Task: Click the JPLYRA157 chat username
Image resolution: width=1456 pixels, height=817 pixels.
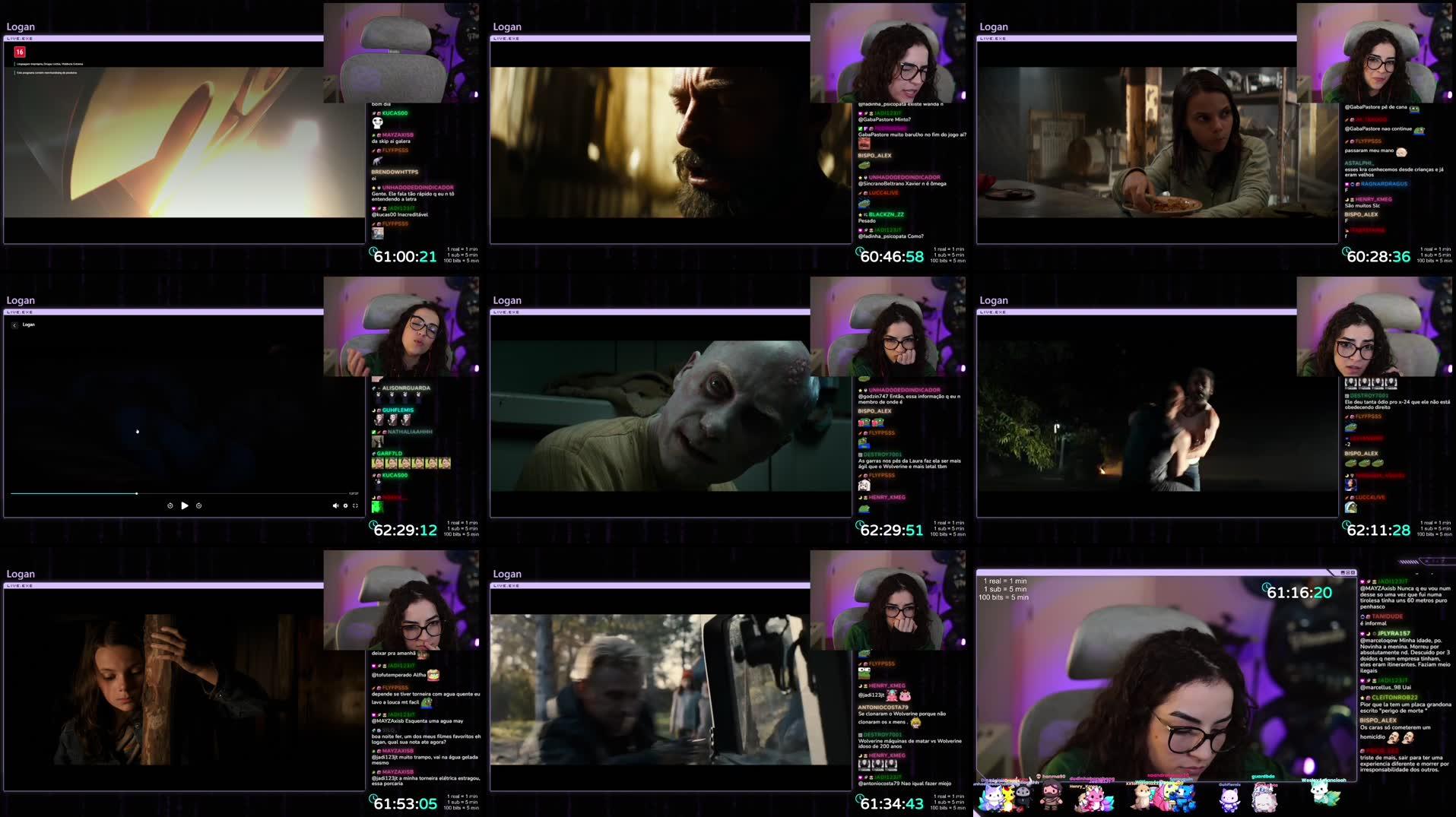Action: pyautogui.click(x=1394, y=633)
